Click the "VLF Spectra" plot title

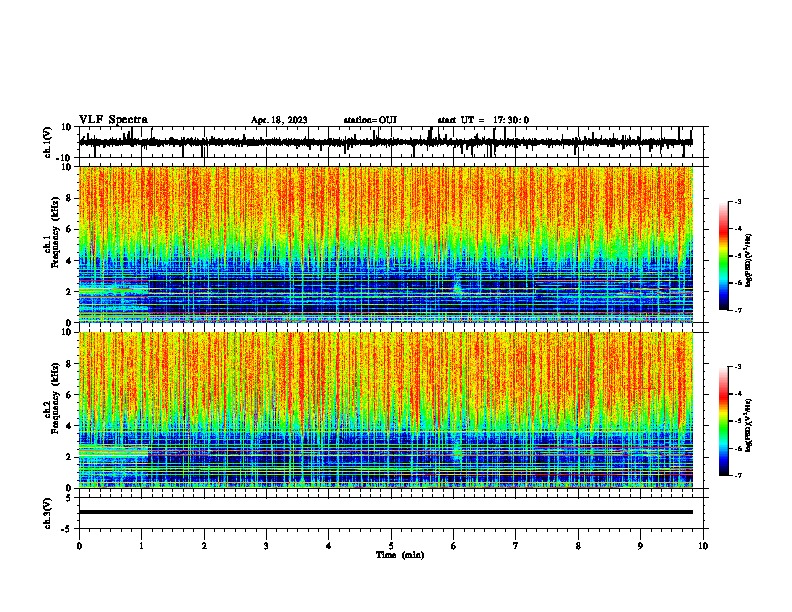click(x=113, y=119)
